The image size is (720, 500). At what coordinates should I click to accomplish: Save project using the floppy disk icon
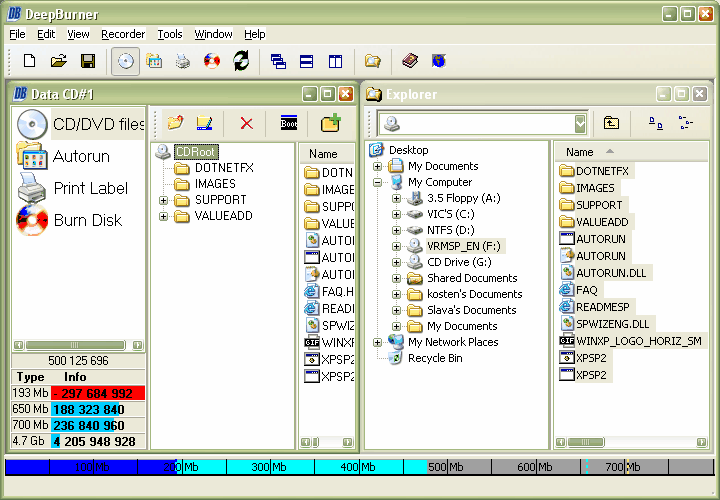coord(88,61)
